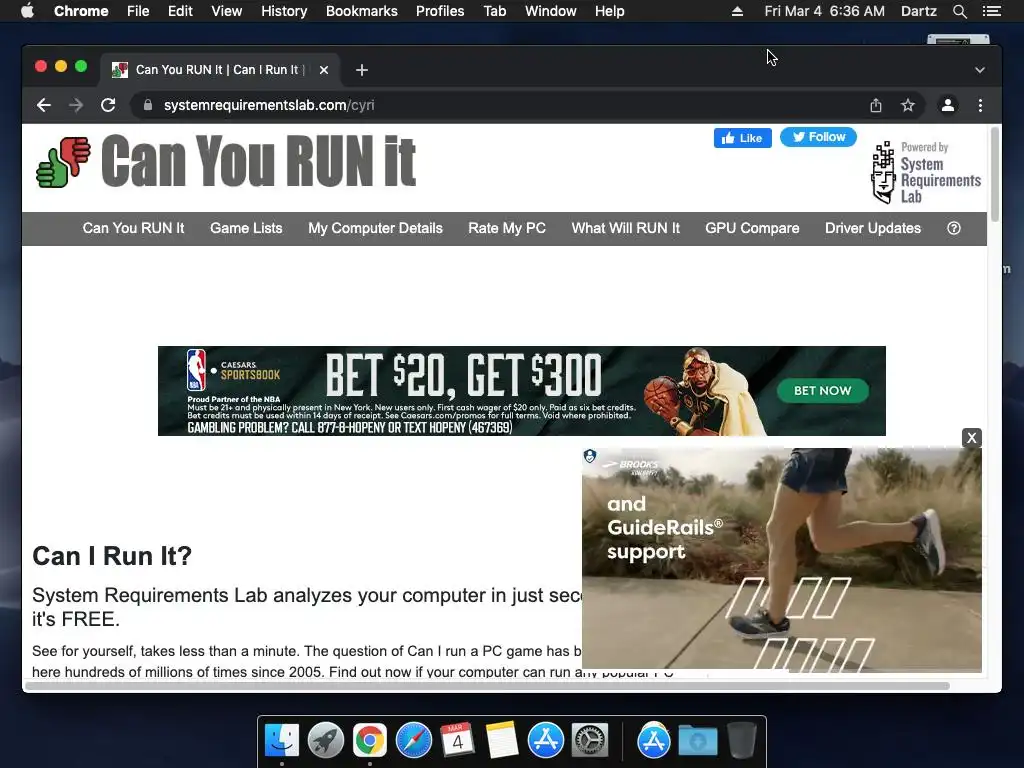Click the thumbs up/down site logo
1024x768 pixels.
(x=63, y=162)
